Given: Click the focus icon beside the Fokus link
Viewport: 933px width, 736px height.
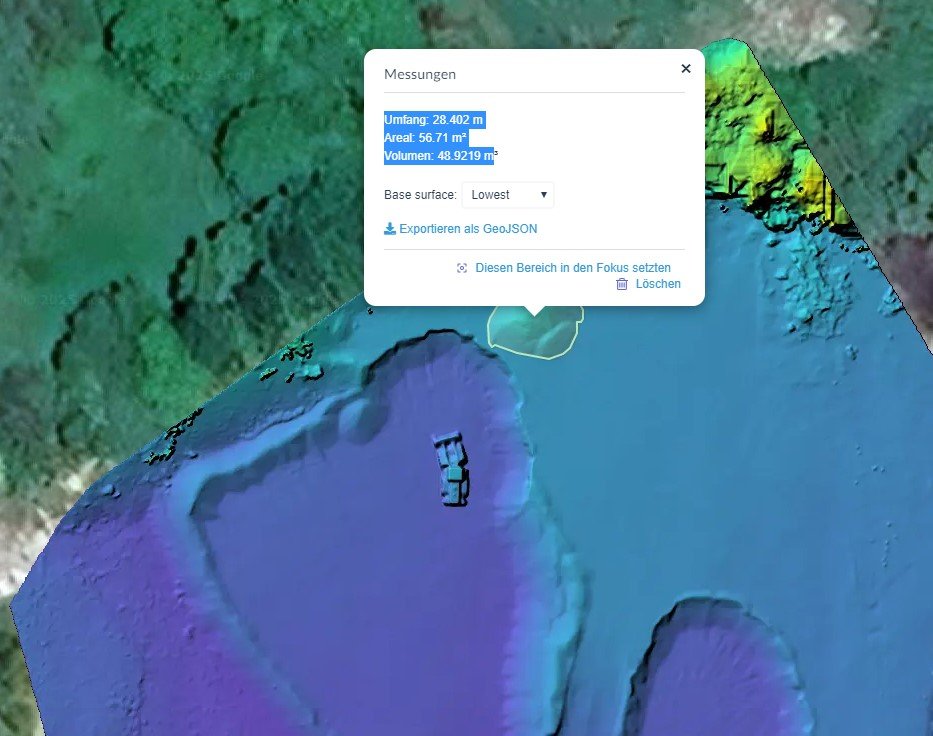Looking at the screenshot, I should tap(462, 268).
